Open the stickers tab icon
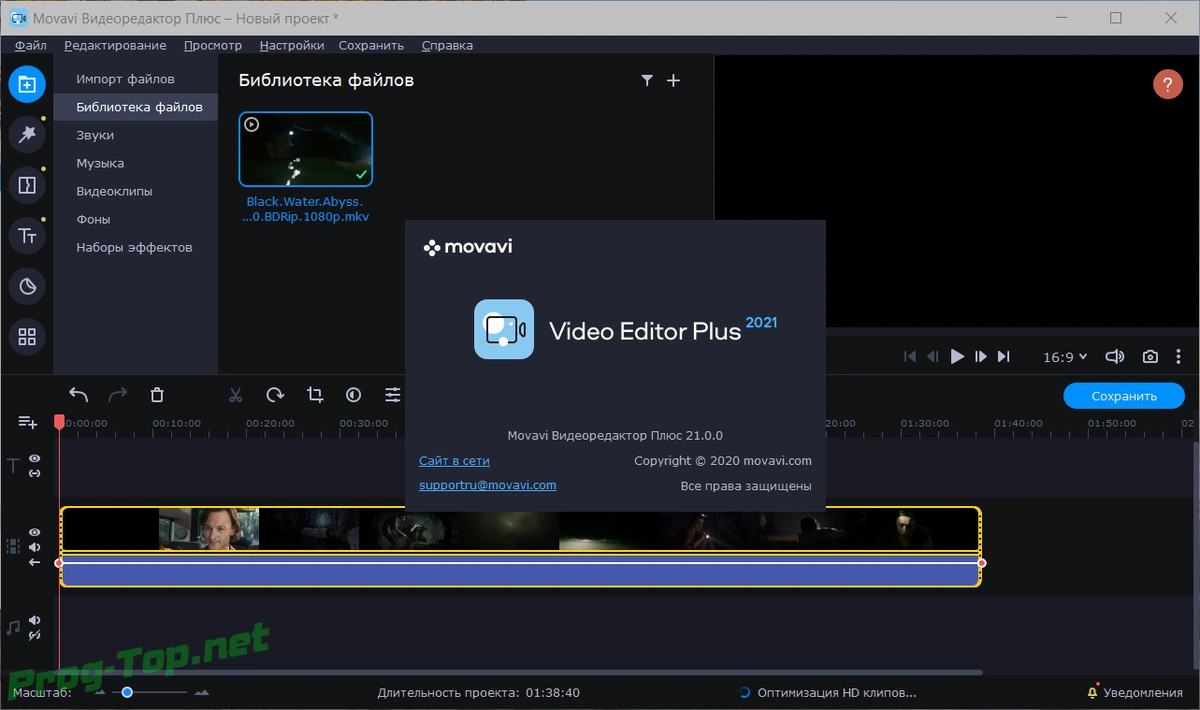Screen dimensions: 1200x710 click(27, 287)
